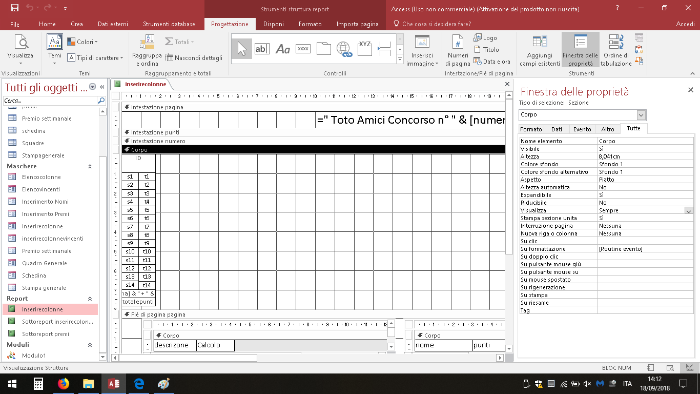Launch Firefox from the taskbar

pyautogui.click(x=63, y=384)
